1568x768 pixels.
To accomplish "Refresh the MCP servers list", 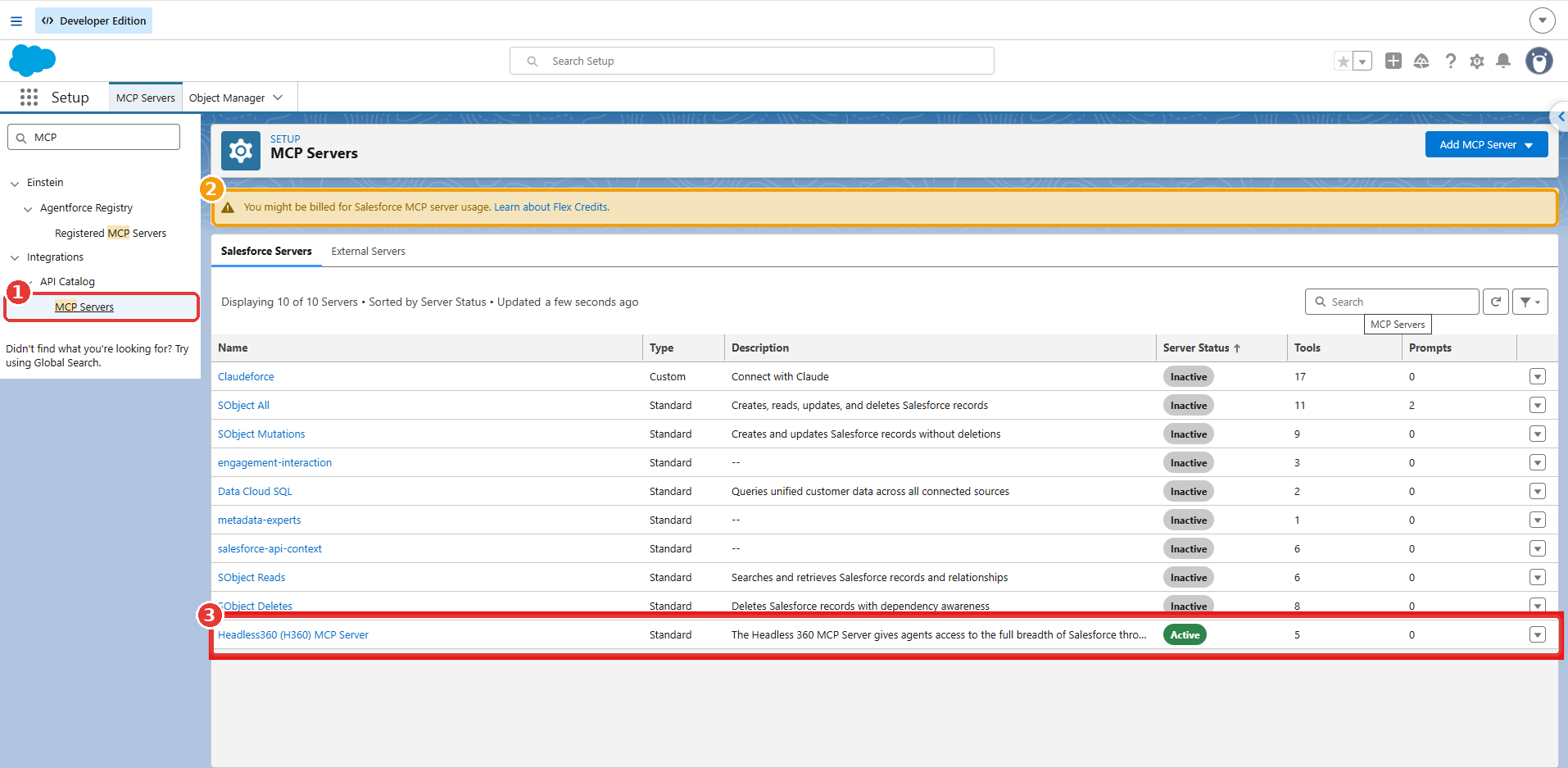I will click(1496, 302).
